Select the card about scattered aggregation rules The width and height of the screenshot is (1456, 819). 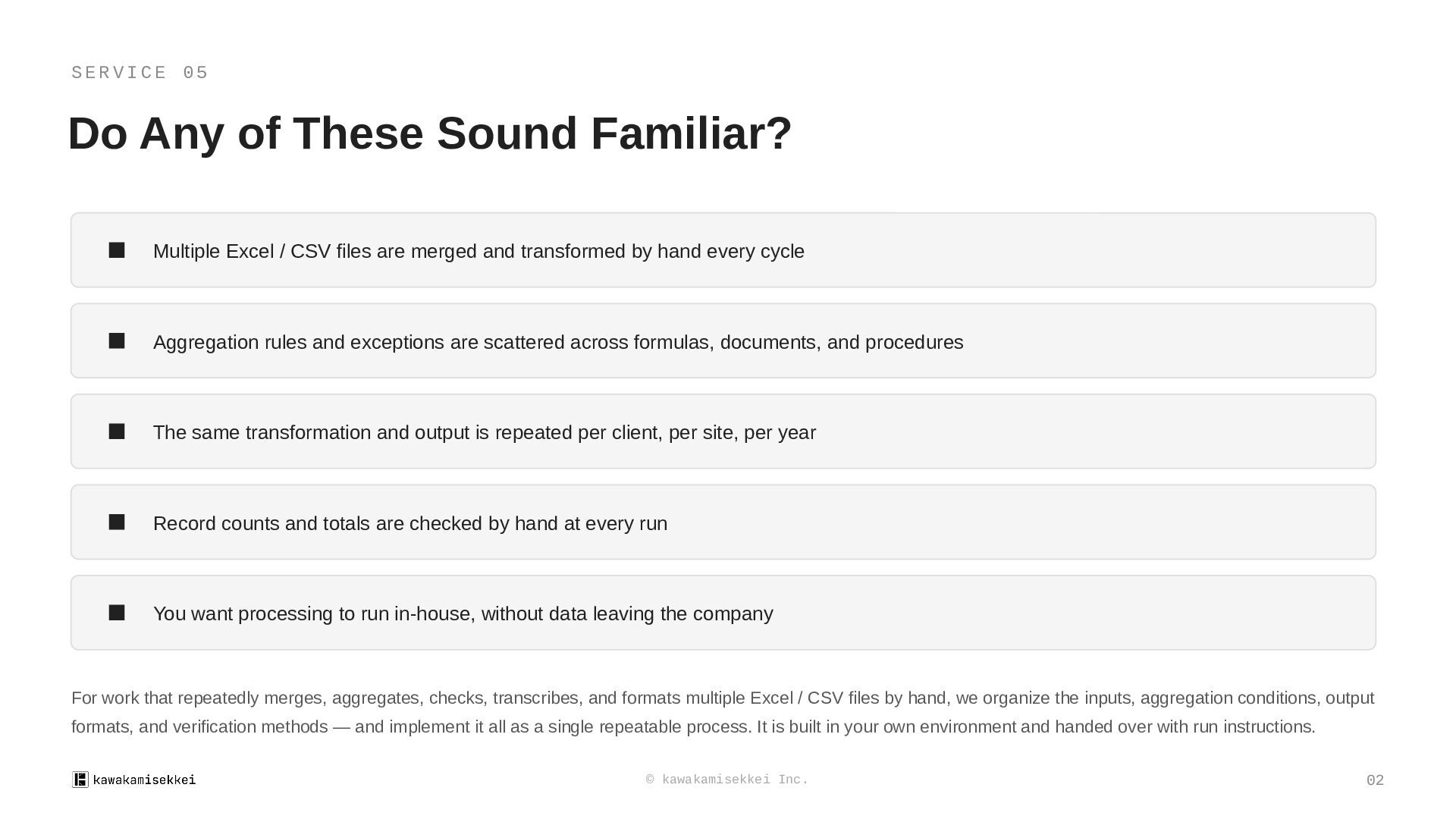[x=723, y=341]
